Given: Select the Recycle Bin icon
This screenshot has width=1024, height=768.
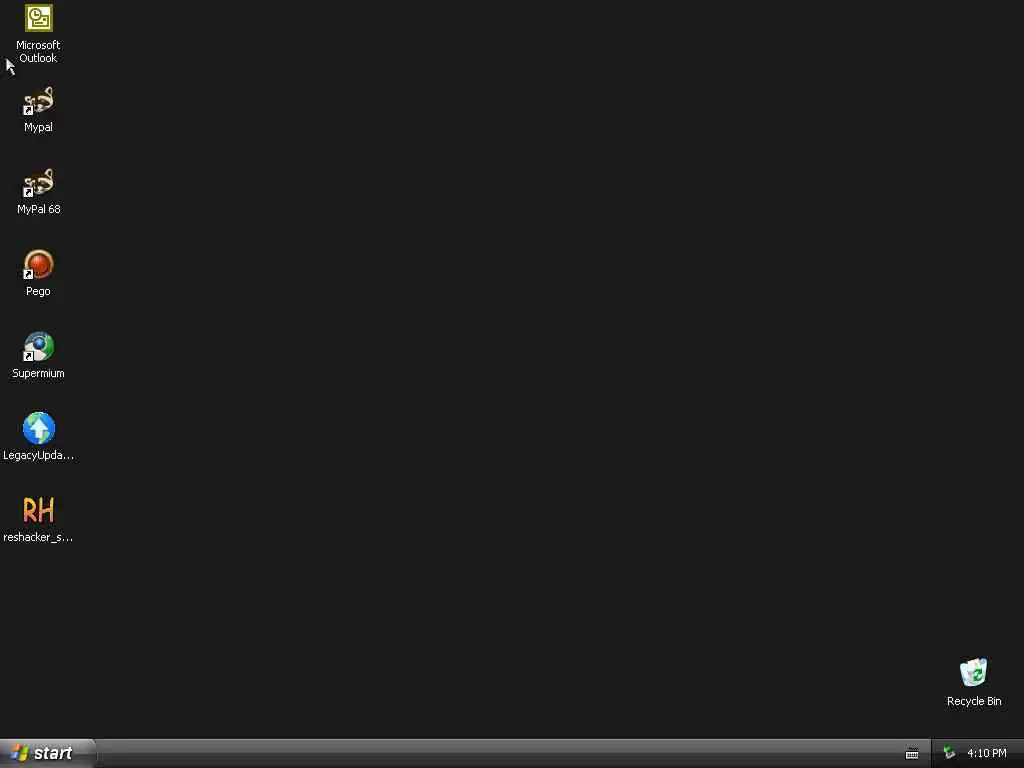Looking at the screenshot, I should (974, 673).
